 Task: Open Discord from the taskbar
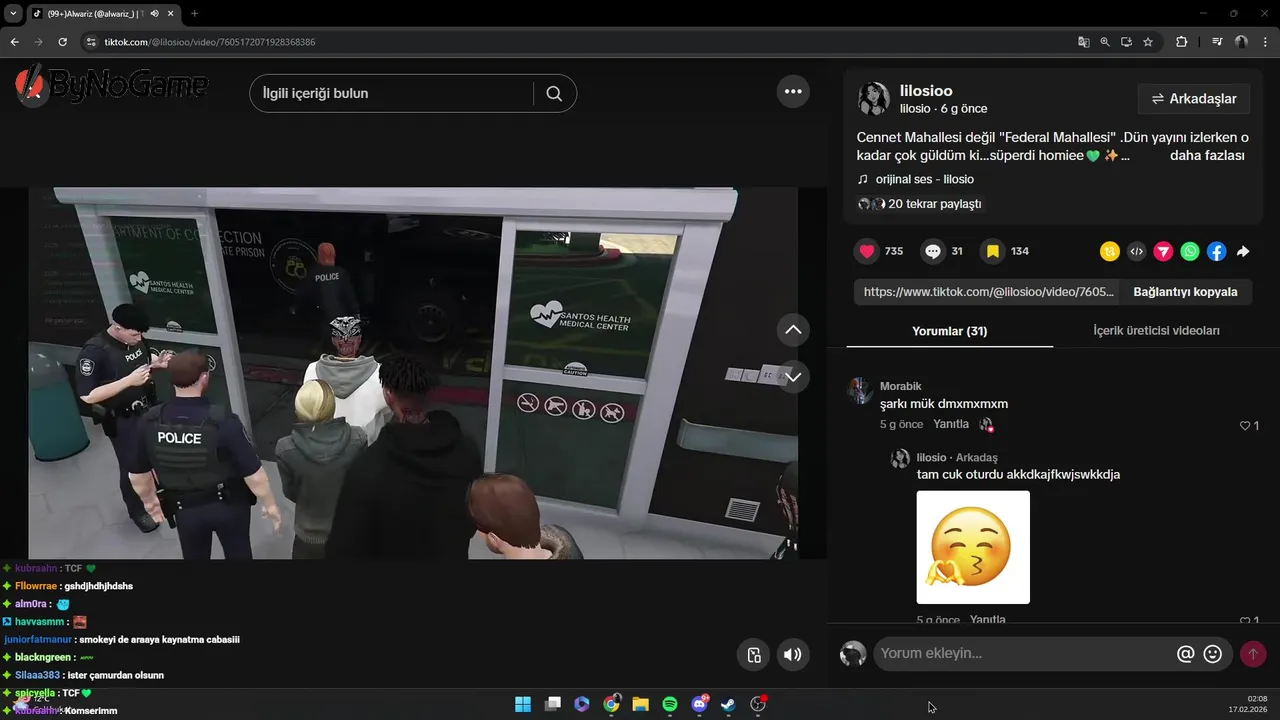click(x=699, y=704)
